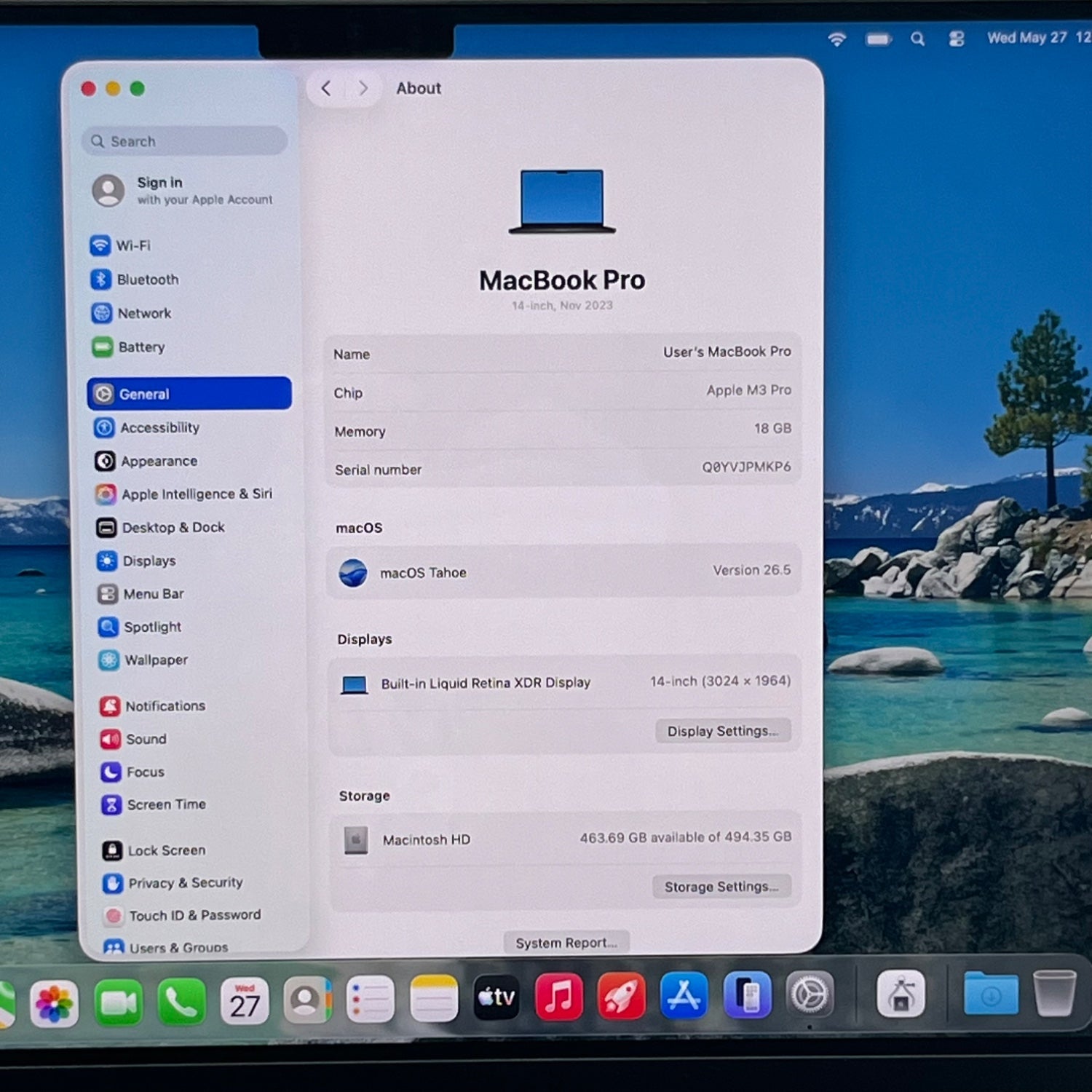Open the Downloads folder in the Dock

[991, 992]
